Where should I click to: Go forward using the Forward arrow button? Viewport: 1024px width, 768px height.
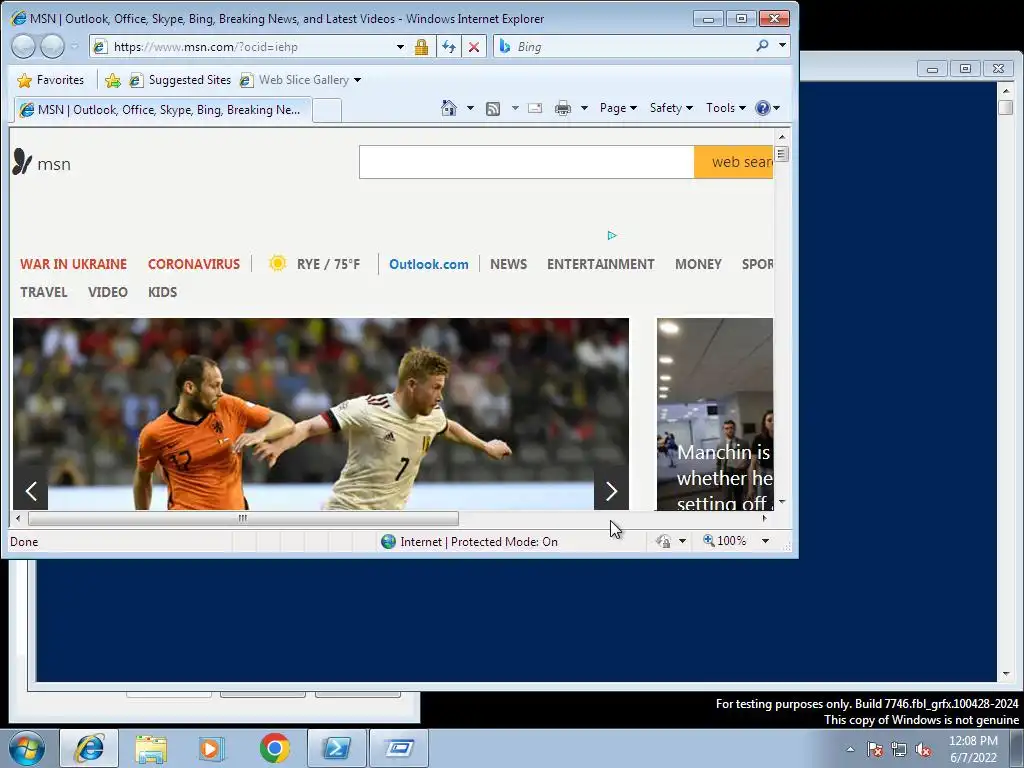click(x=52, y=46)
